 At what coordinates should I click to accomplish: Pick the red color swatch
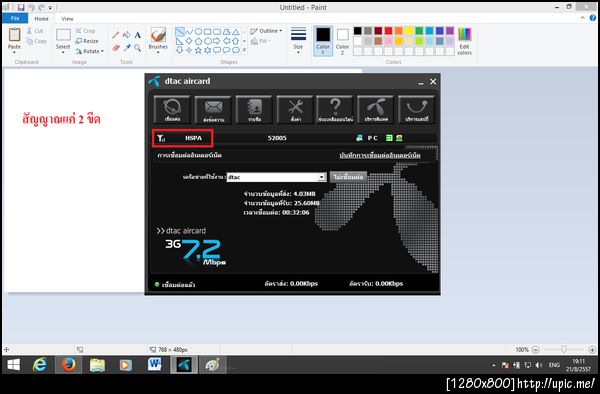pyautogui.click(x=388, y=31)
